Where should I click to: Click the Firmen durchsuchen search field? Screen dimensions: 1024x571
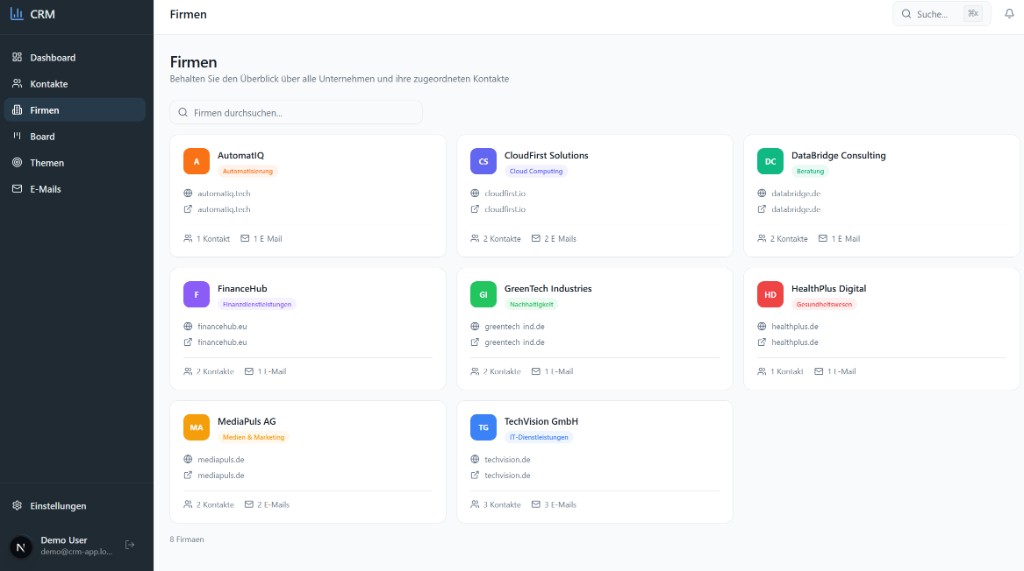coord(296,113)
